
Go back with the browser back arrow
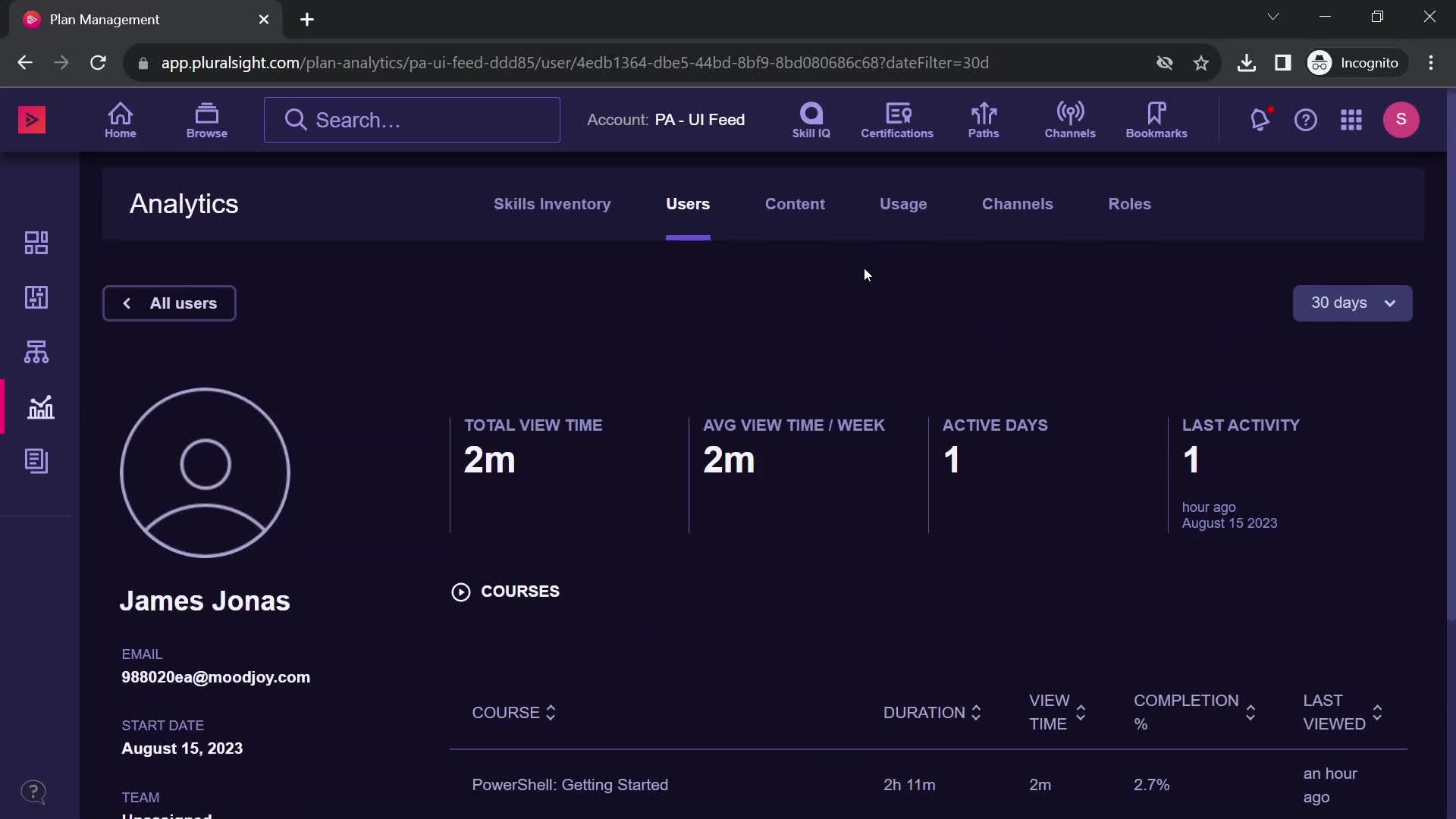pos(25,63)
